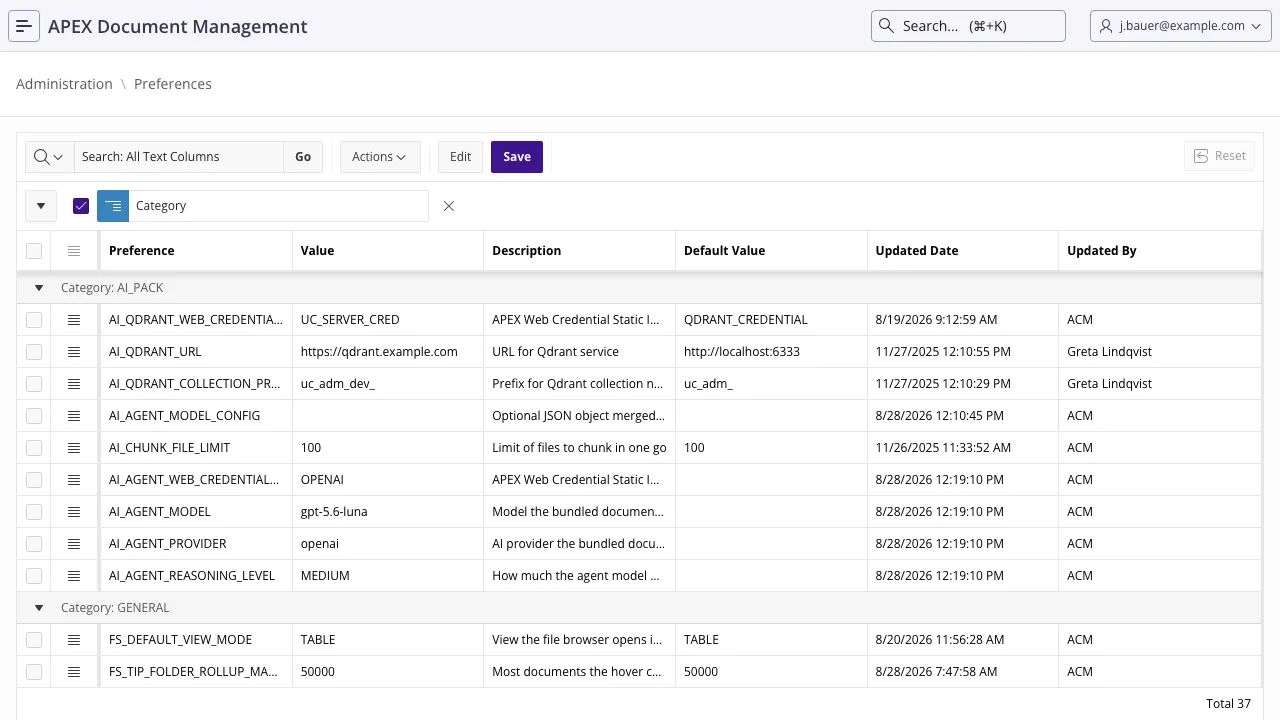
Task: Click the control break icon beside Category
Action: pyautogui.click(x=113, y=206)
